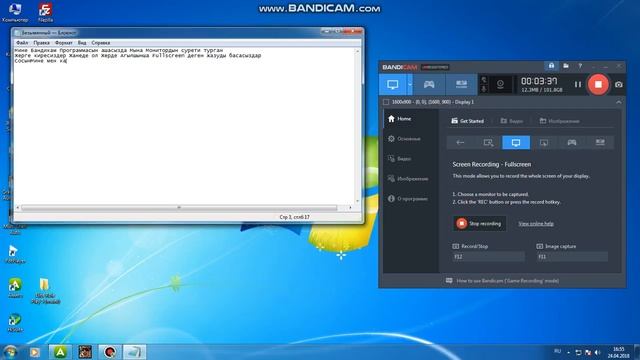Select Screen Recording mode in Bandicam top toolbar

coord(393,84)
